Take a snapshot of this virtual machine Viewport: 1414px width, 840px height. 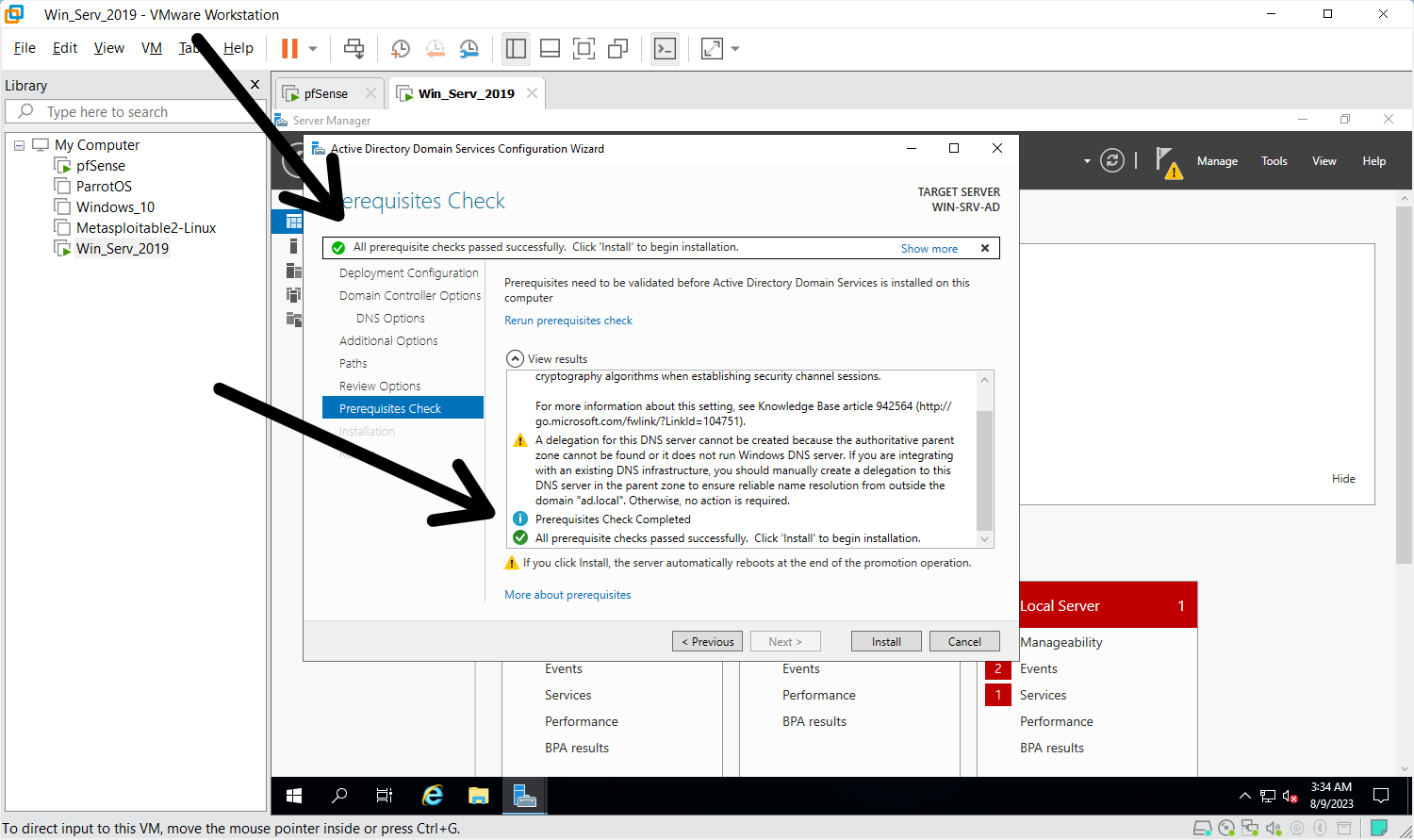[x=401, y=48]
